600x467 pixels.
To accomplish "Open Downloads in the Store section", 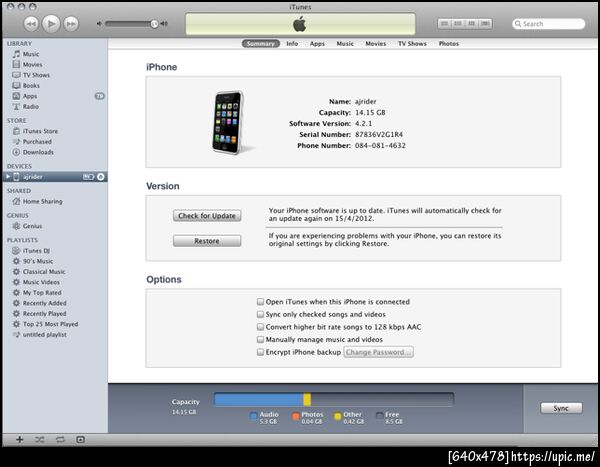I will (33, 152).
